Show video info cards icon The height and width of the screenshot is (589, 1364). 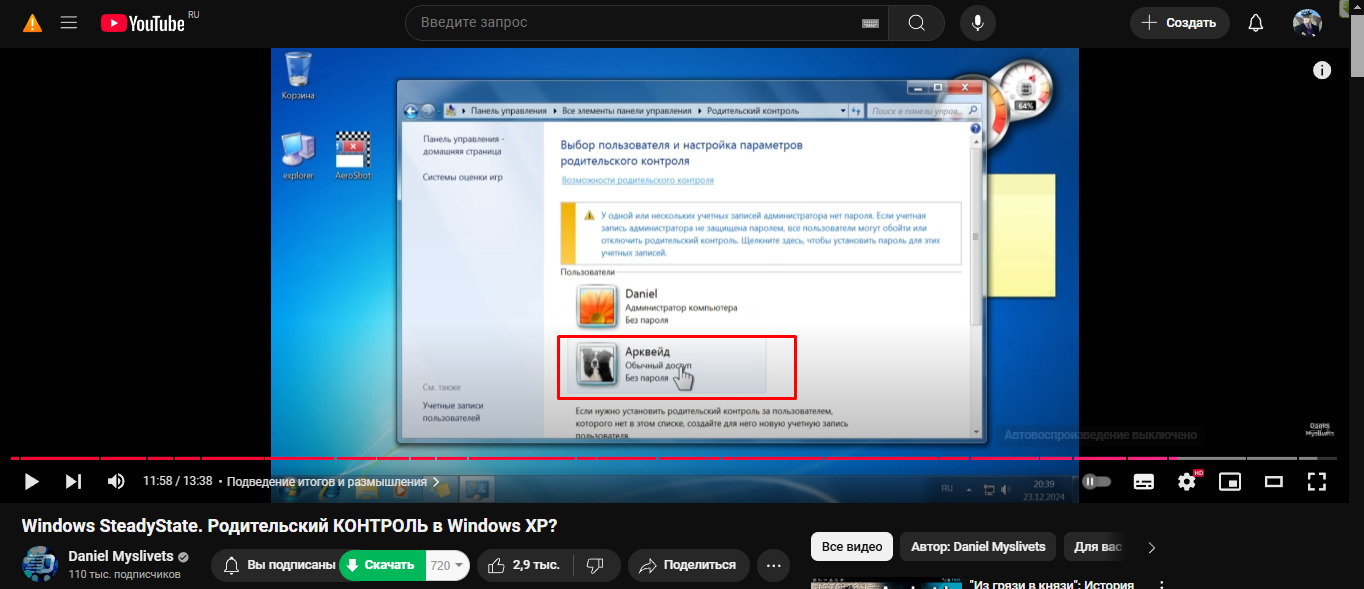(1322, 70)
